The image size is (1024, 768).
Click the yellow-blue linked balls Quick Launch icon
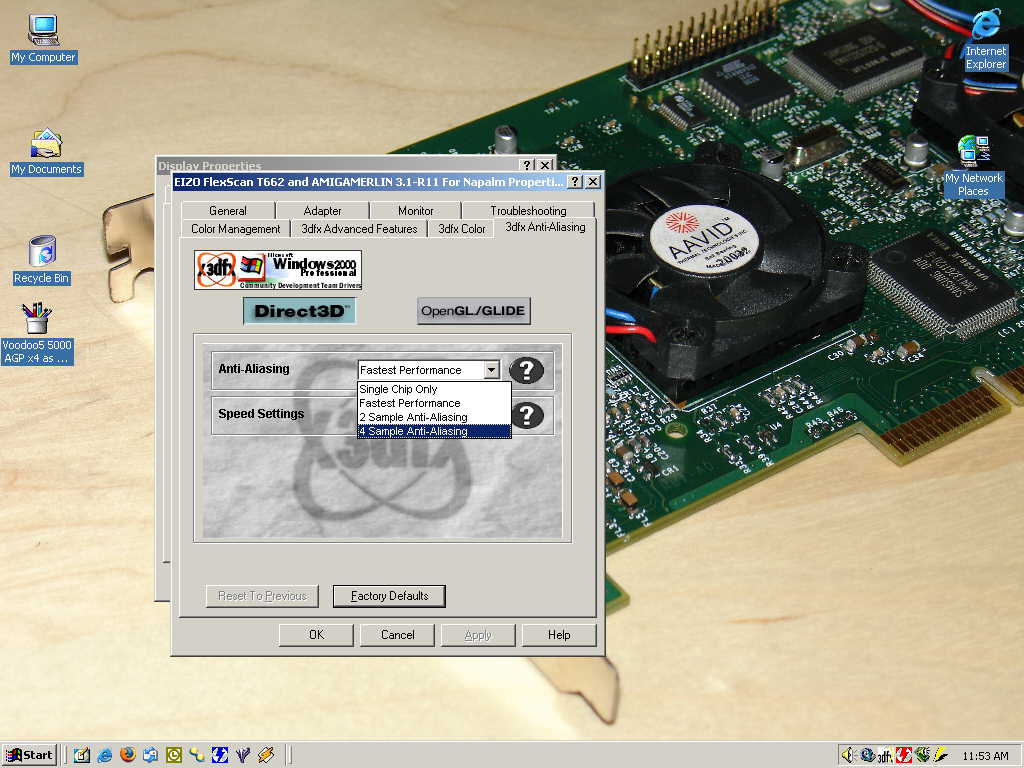[197, 756]
